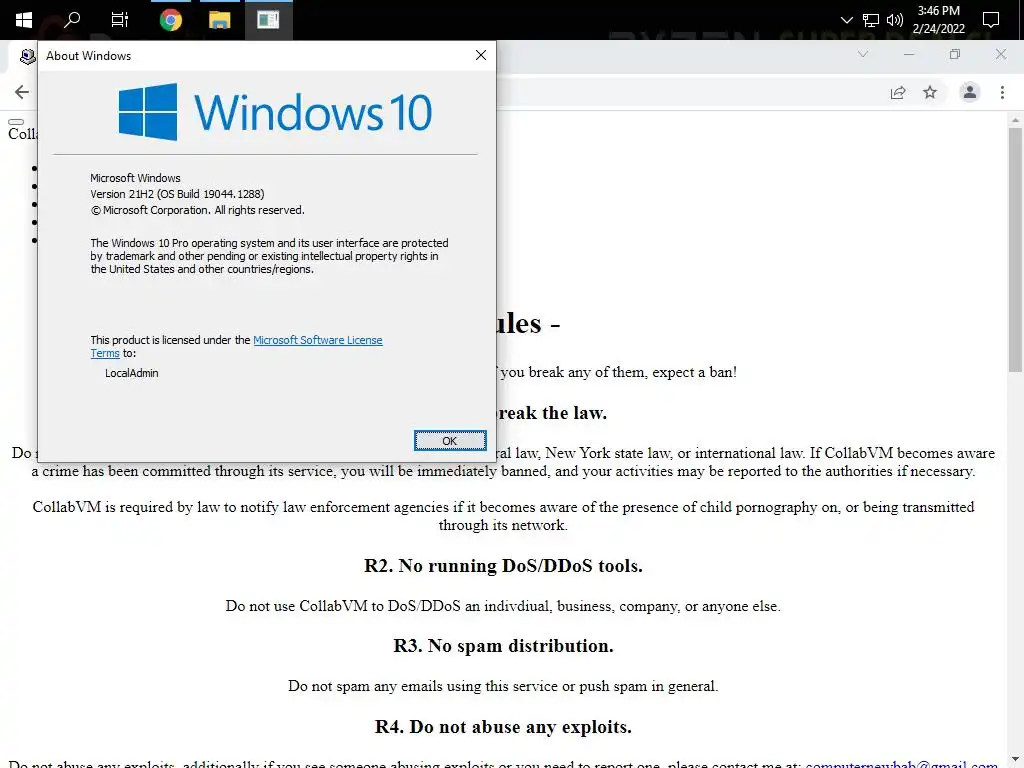
Task: Open the clock showing 3:46 PM
Action: tap(938, 11)
